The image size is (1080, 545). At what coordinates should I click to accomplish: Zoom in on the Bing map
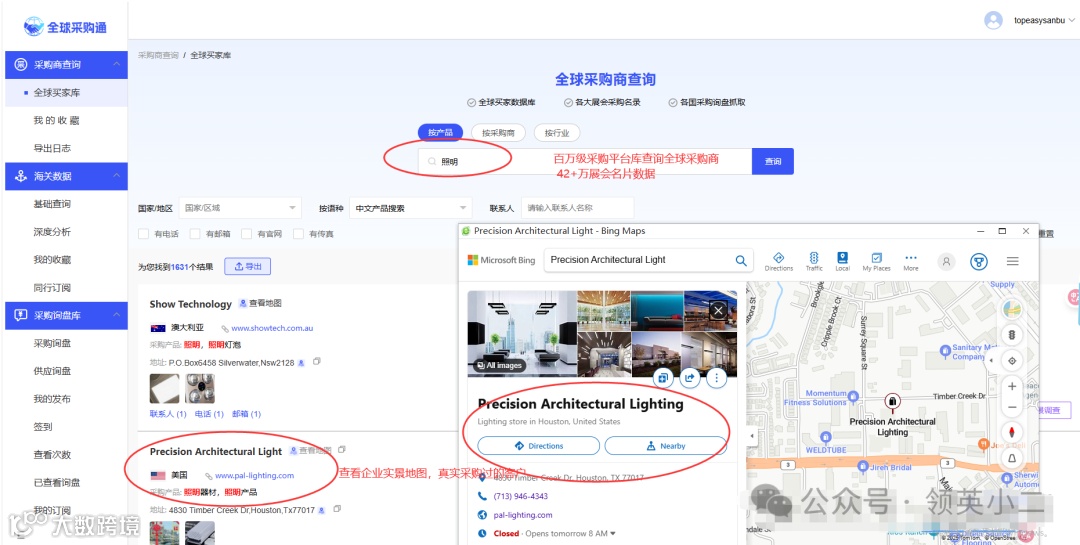click(1012, 387)
